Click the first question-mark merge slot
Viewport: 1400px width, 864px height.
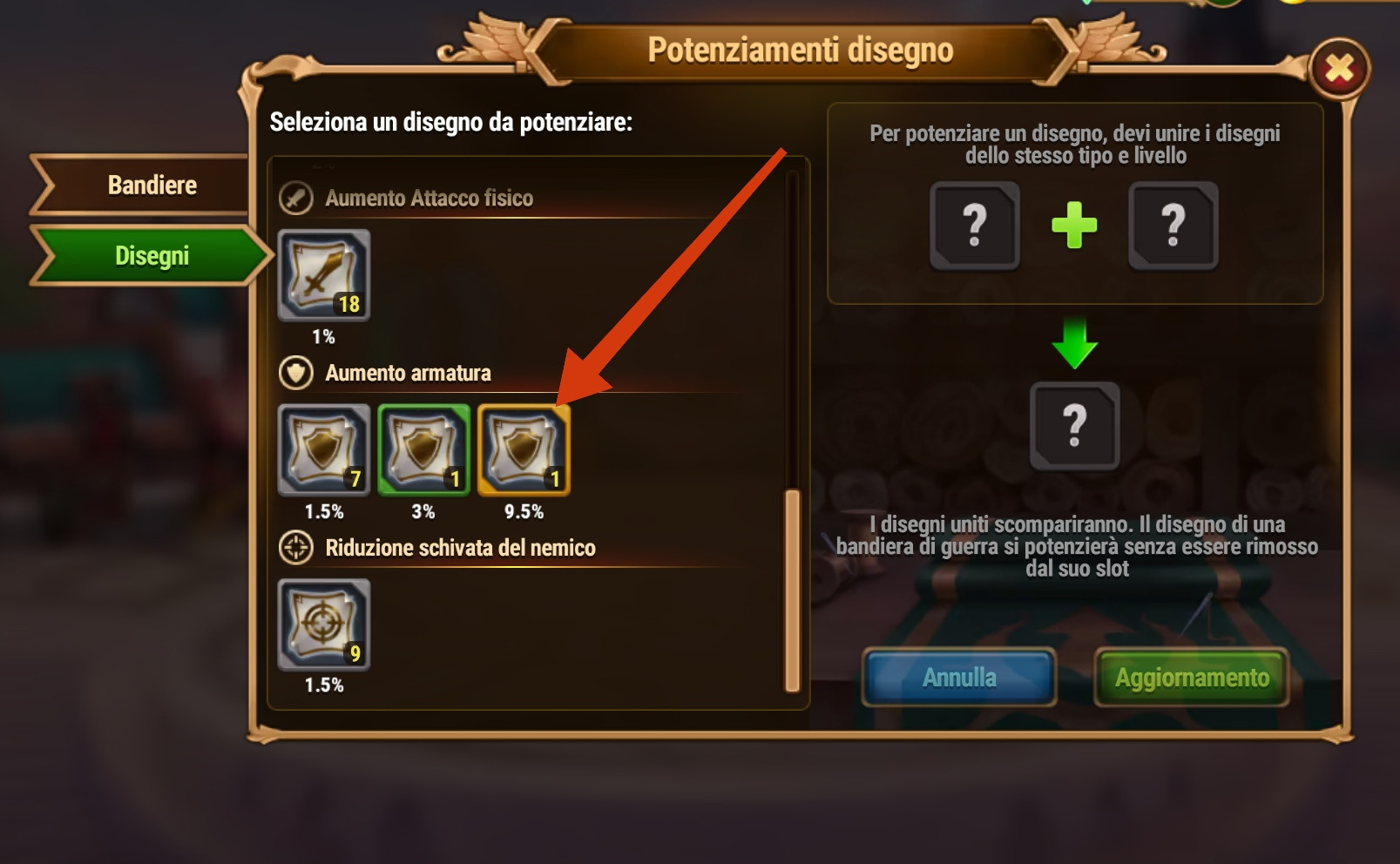pyautogui.click(x=975, y=226)
